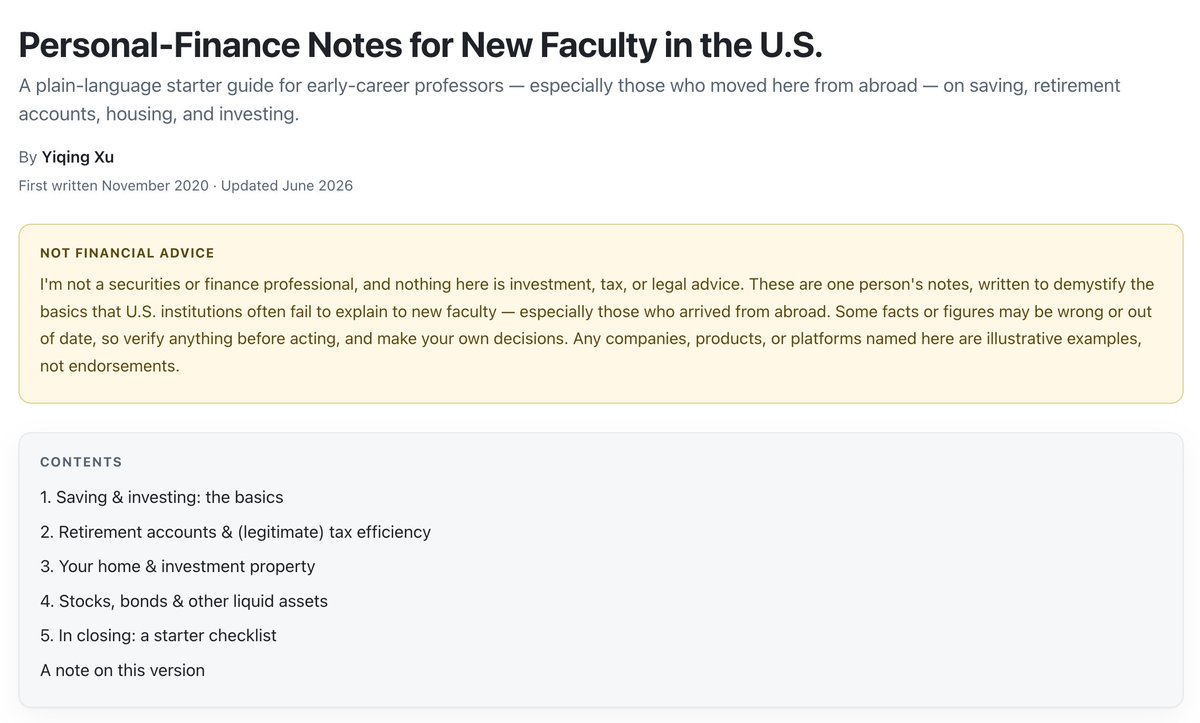Click the "CONTENTS" heading label
This screenshot has height=723, width=1200.
(81, 462)
